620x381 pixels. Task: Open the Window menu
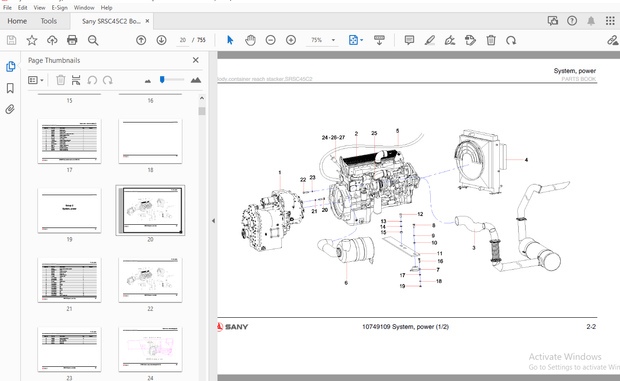[x=84, y=8]
